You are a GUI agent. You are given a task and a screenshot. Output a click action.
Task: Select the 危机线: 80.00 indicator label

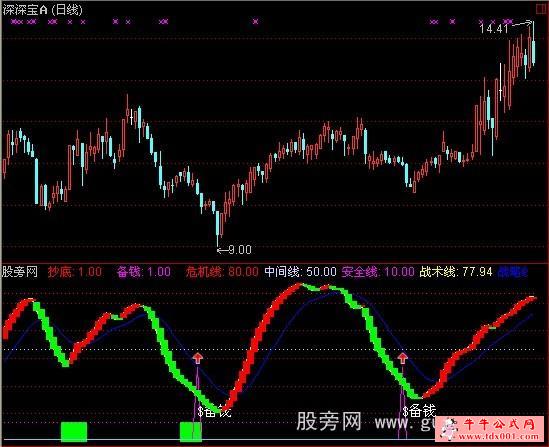222,272
